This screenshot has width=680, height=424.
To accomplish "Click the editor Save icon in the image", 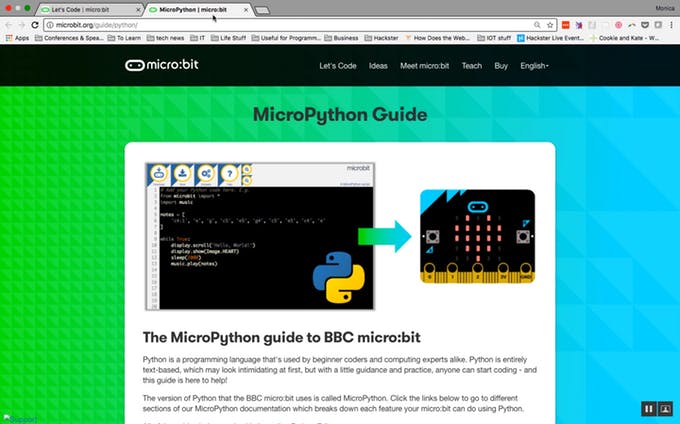I will pyautogui.click(x=183, y=174).
